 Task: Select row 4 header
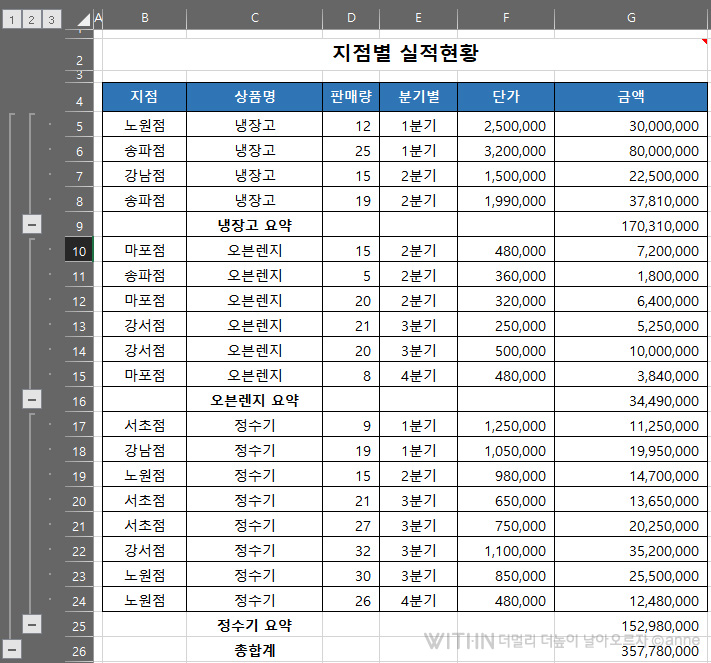coord(79,99)
